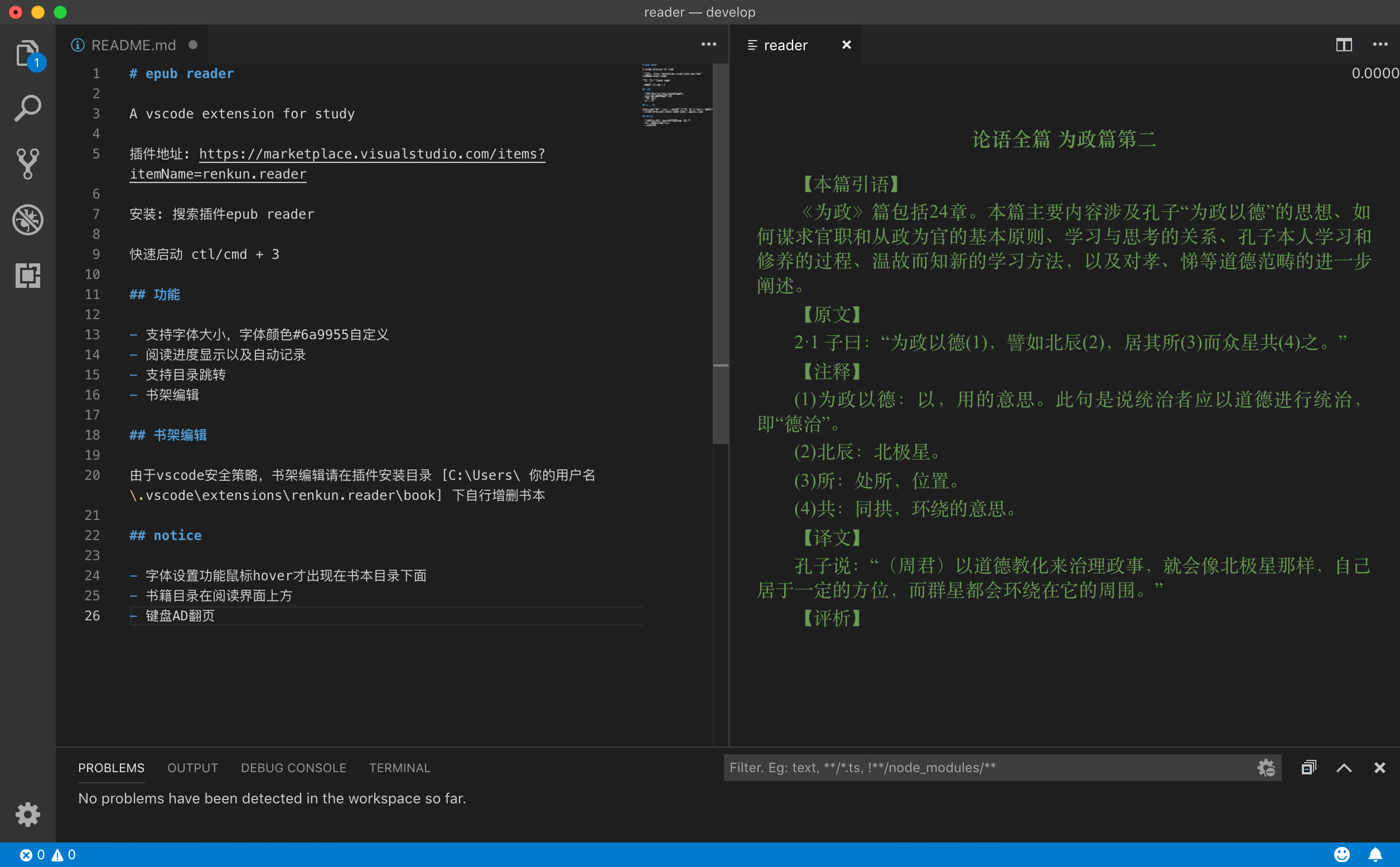Click the '支持目录跳转' list item

tap(185, 374)
